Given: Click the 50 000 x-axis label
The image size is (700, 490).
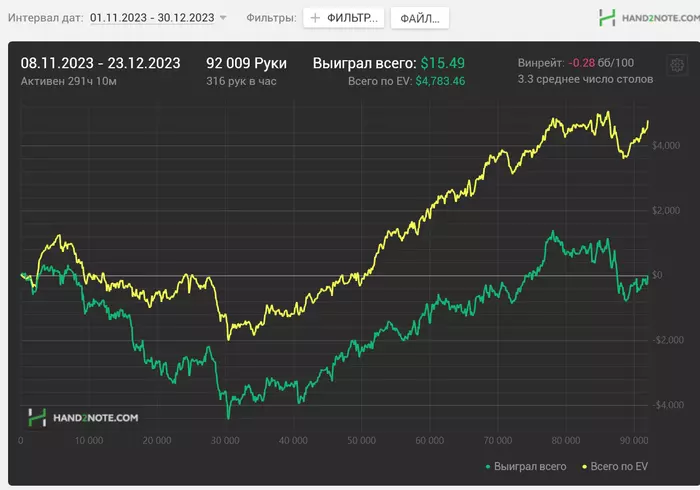Looking at the screenshot, I should (x=362, y=440).
